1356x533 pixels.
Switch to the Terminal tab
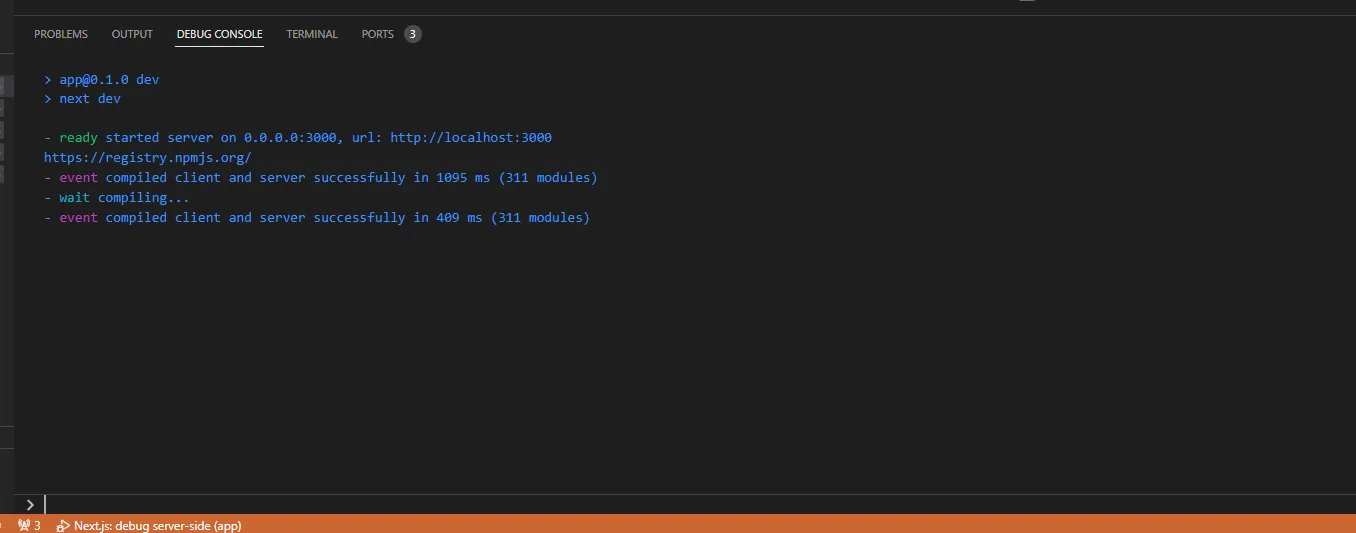pos(312,34)
